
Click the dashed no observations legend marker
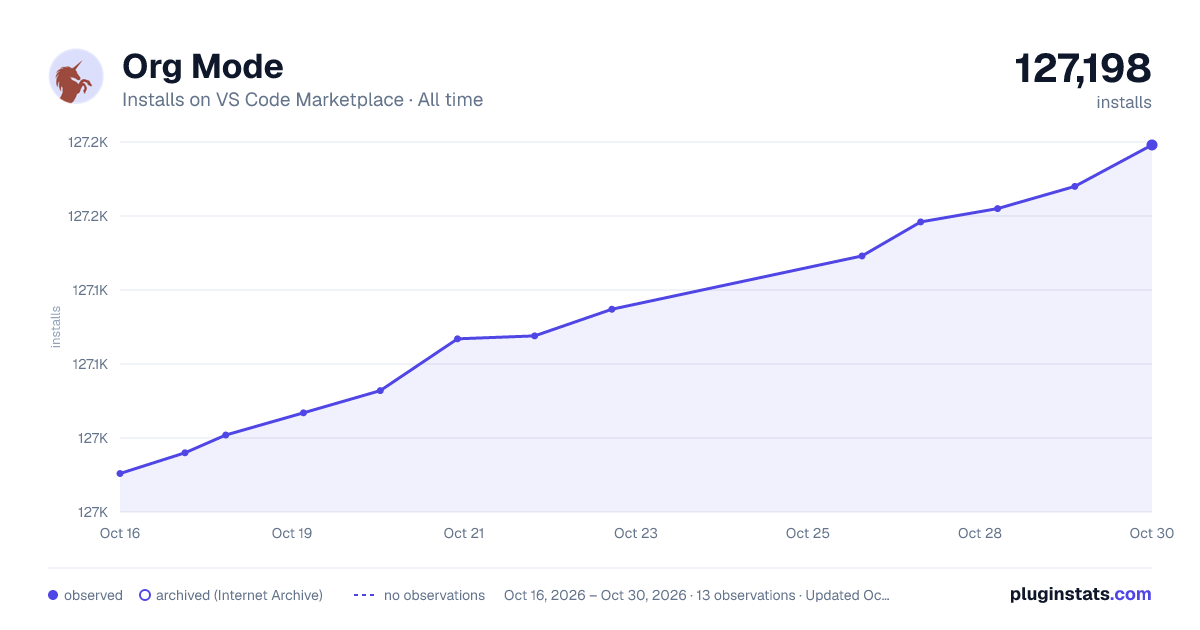(x=363, y=595)
